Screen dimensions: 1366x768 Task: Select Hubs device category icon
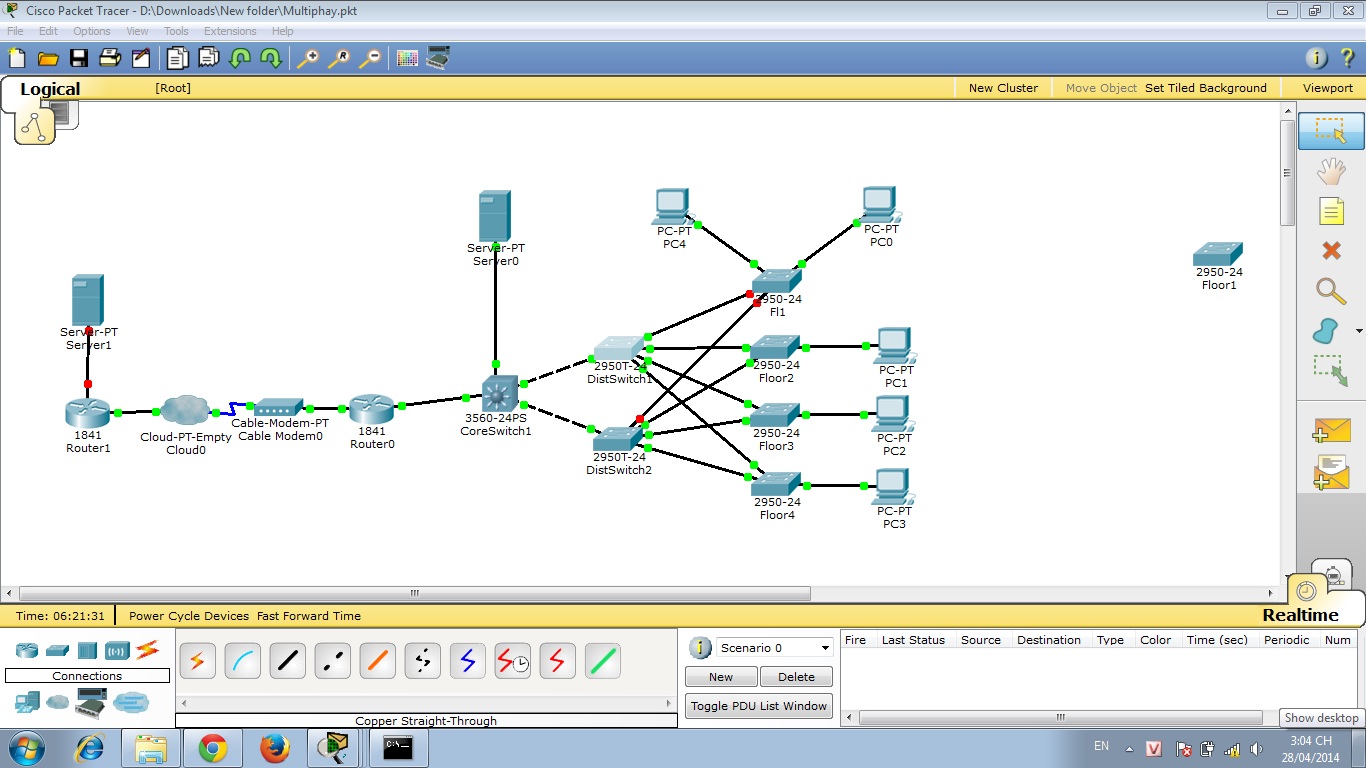coord(87,651)
